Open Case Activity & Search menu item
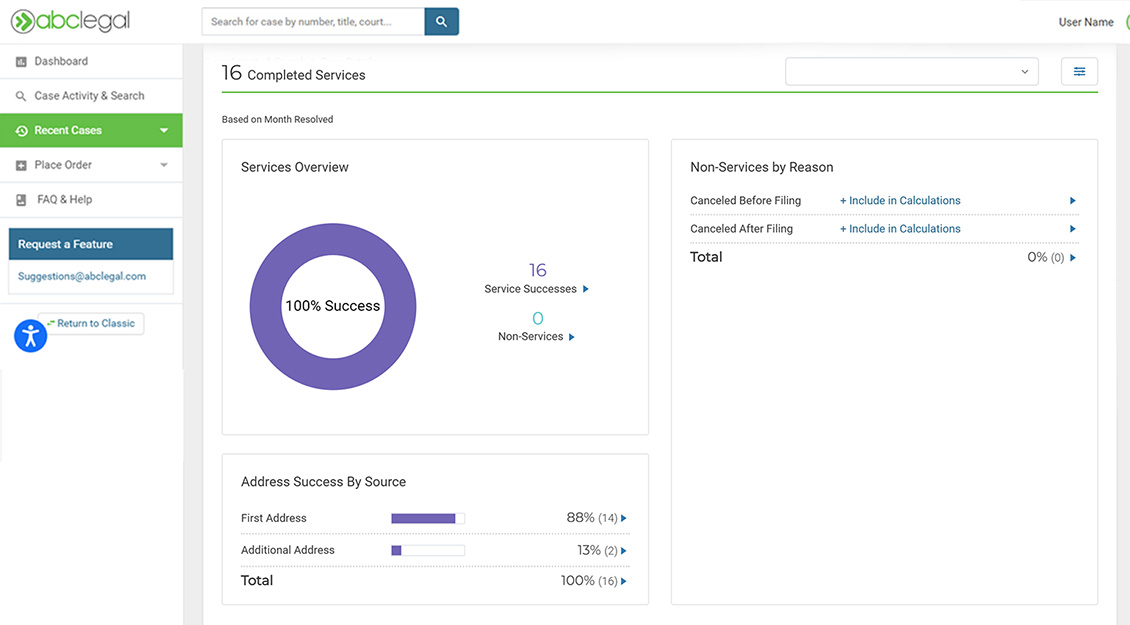1130x625 pixels. click(89, 96)
